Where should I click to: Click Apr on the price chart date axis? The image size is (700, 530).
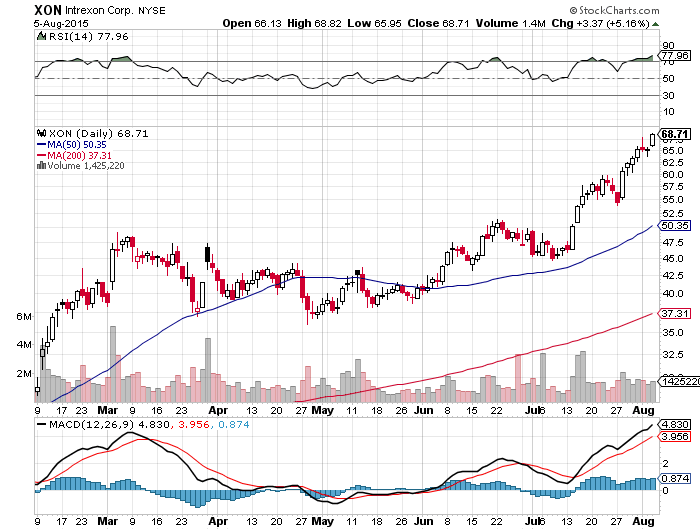(218, 410)
